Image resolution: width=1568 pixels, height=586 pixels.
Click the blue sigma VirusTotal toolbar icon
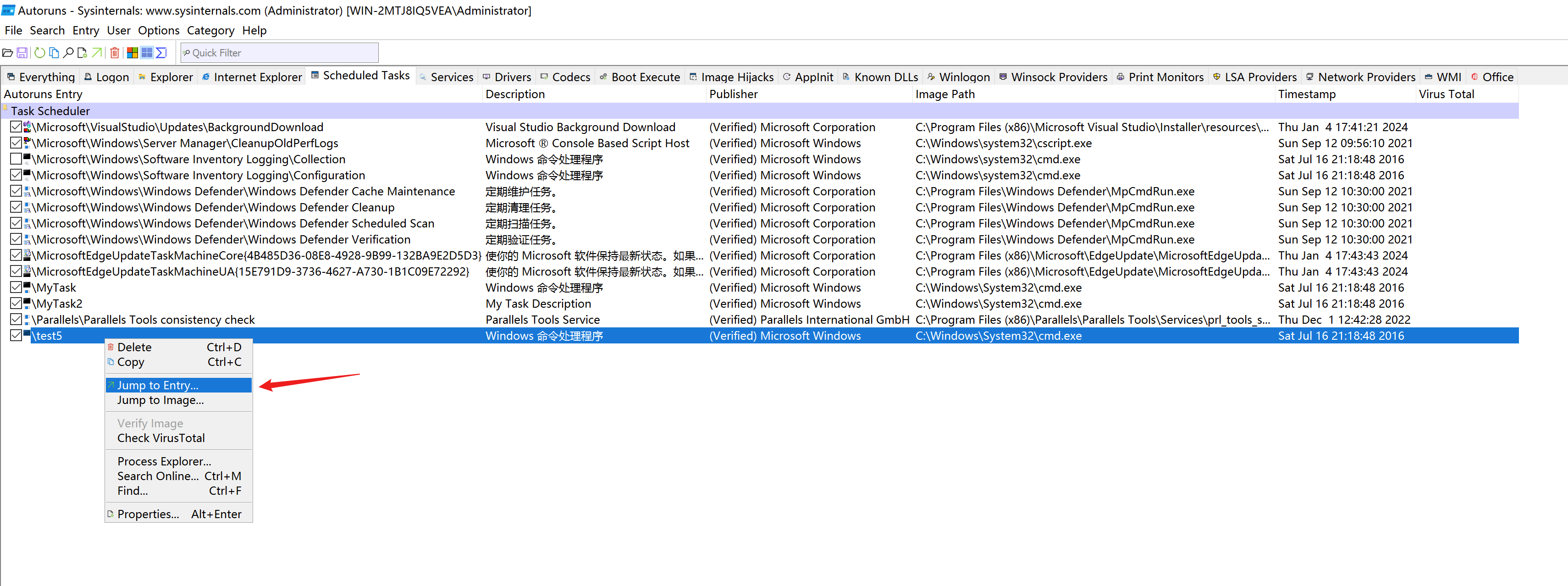[161, 53]
